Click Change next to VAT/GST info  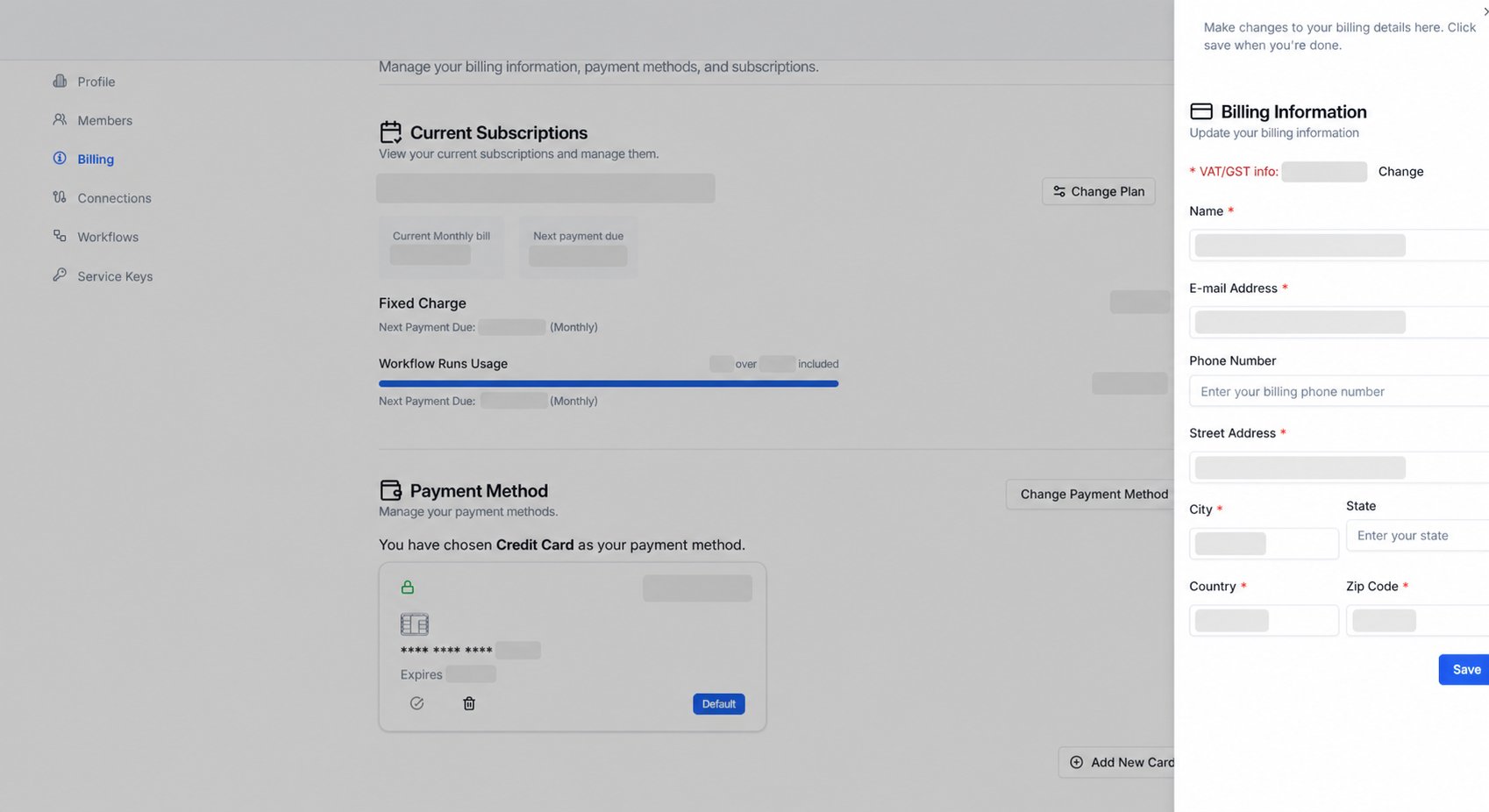pos(1400,172)
